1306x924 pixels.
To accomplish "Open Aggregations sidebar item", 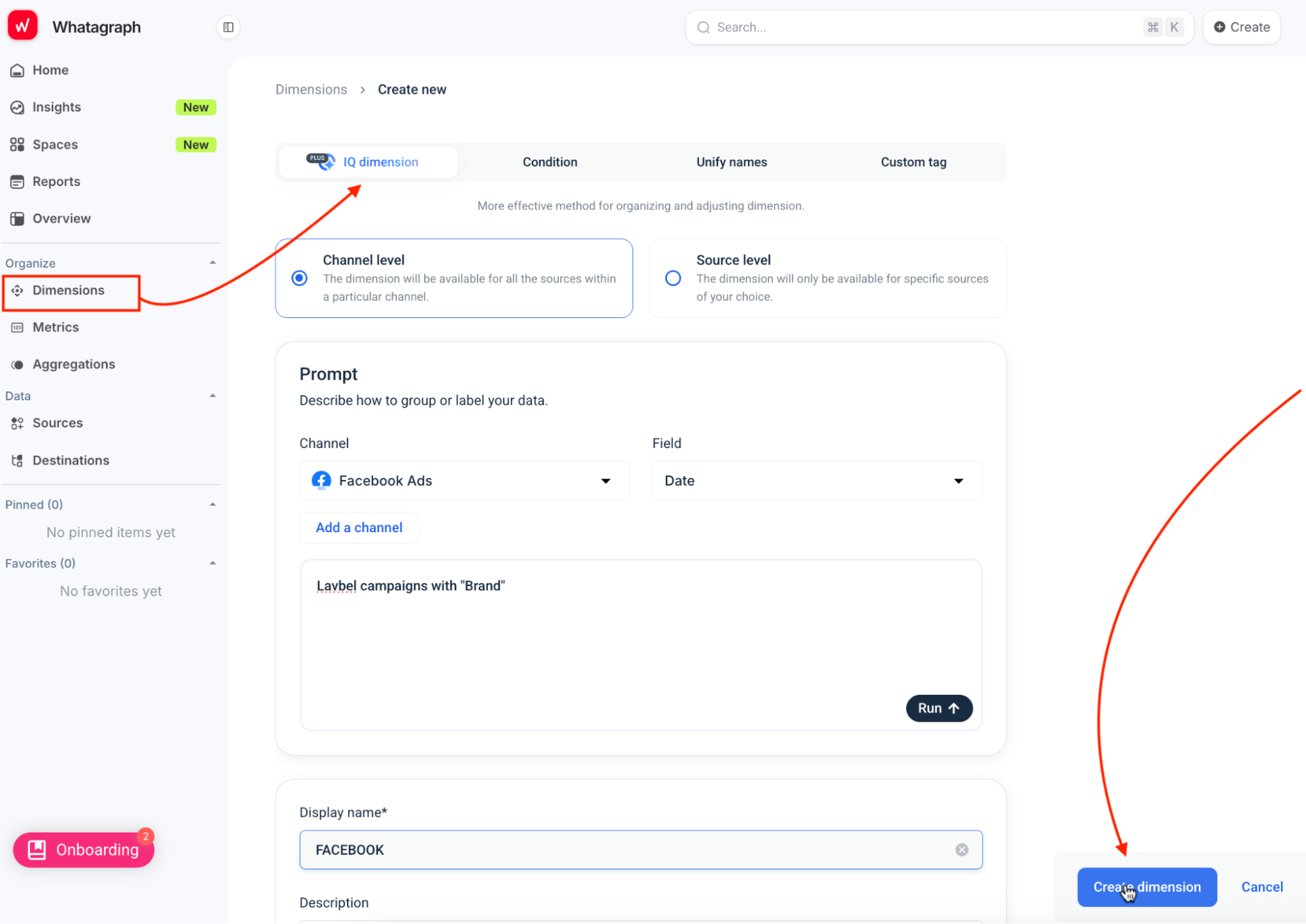I will (73, 364).
